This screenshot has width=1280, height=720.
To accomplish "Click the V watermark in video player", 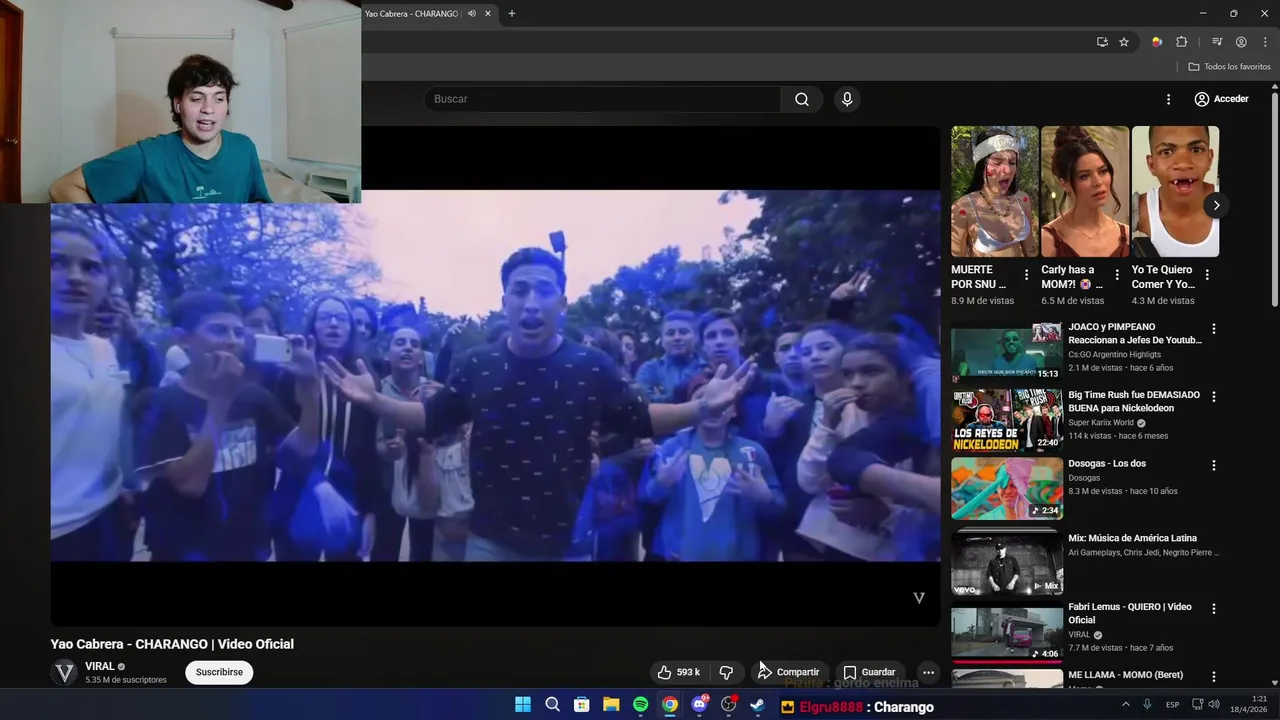I will point(919,598).
